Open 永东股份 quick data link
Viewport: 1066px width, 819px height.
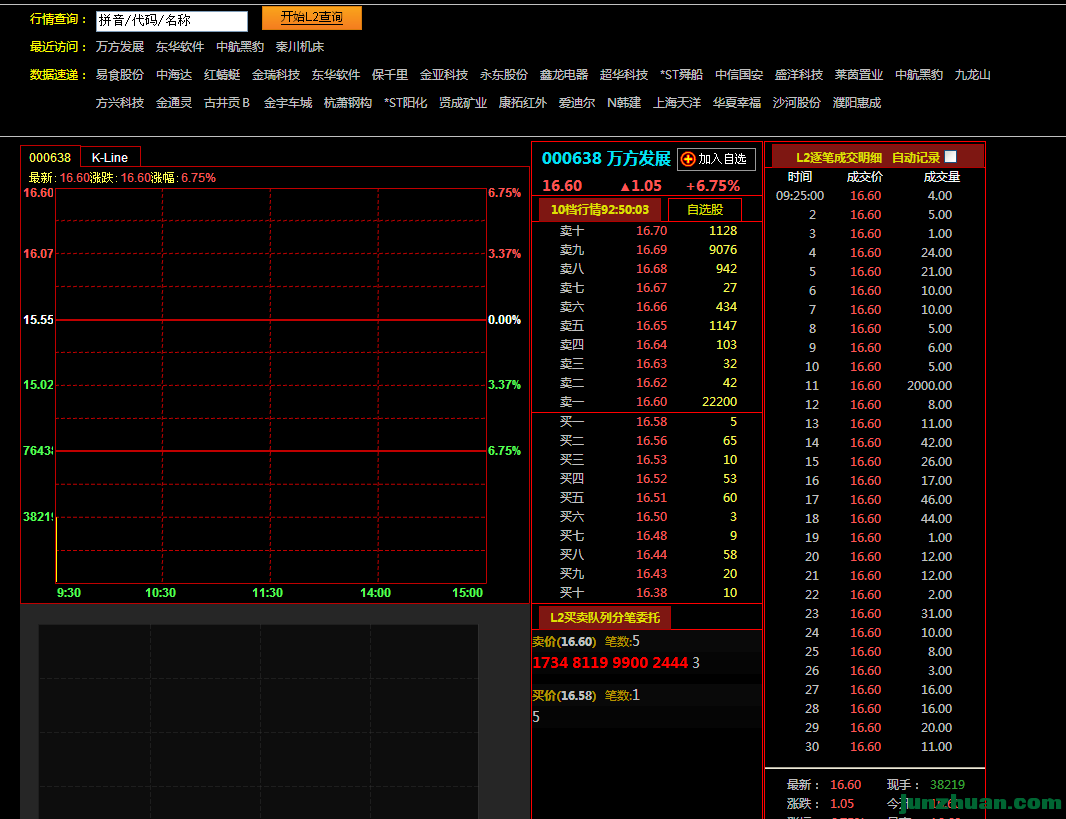click(504, 75)
